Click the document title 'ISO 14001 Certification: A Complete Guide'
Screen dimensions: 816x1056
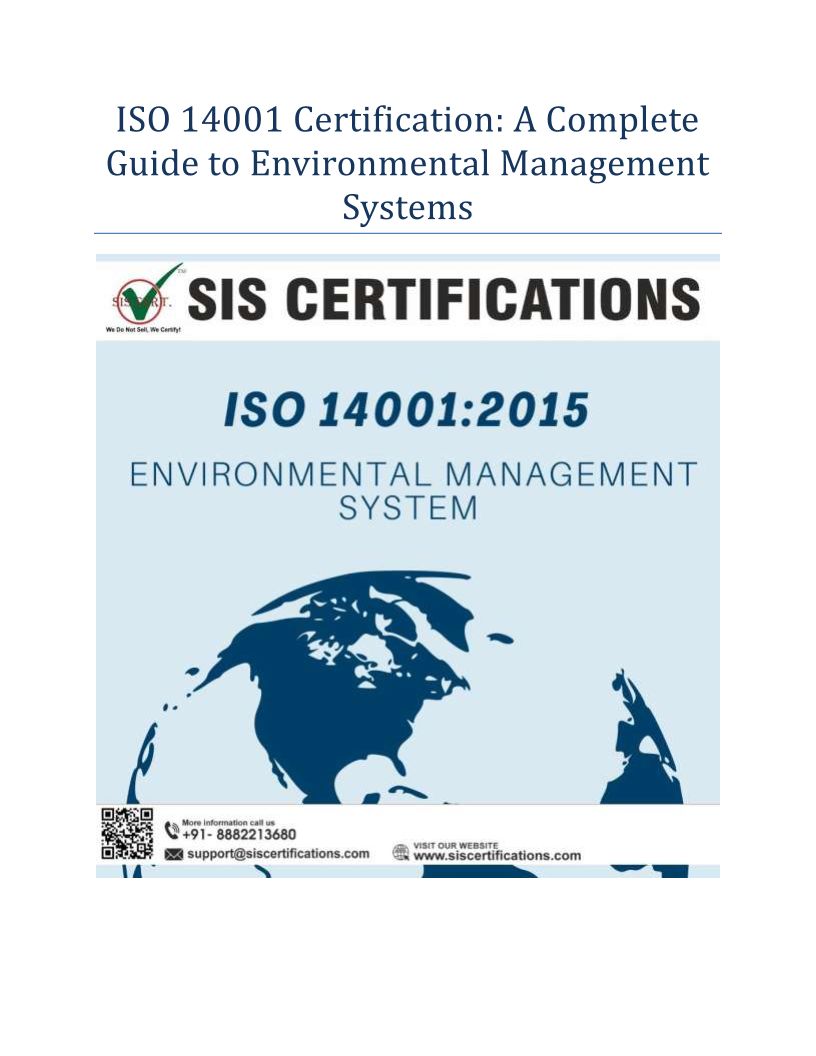point(407,163)
